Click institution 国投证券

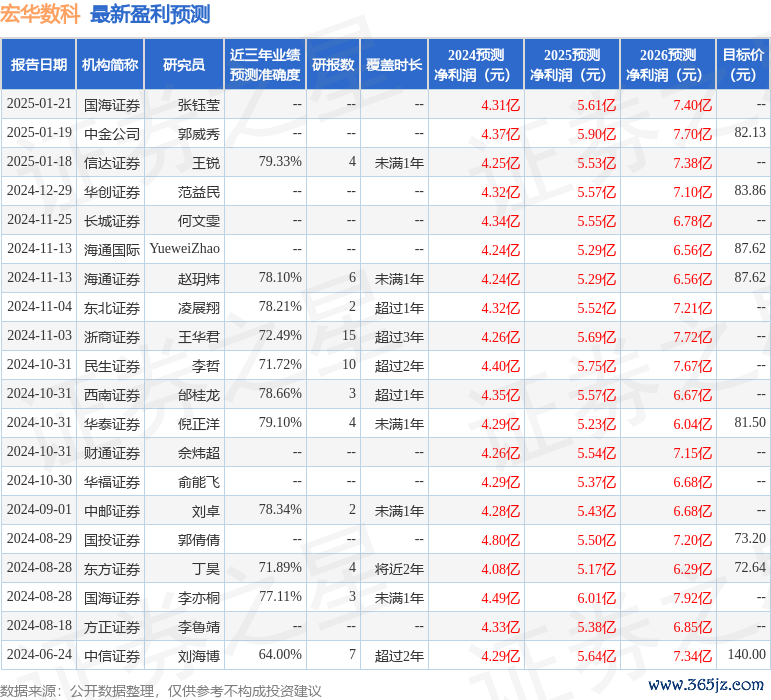click(x=112, y=540)
